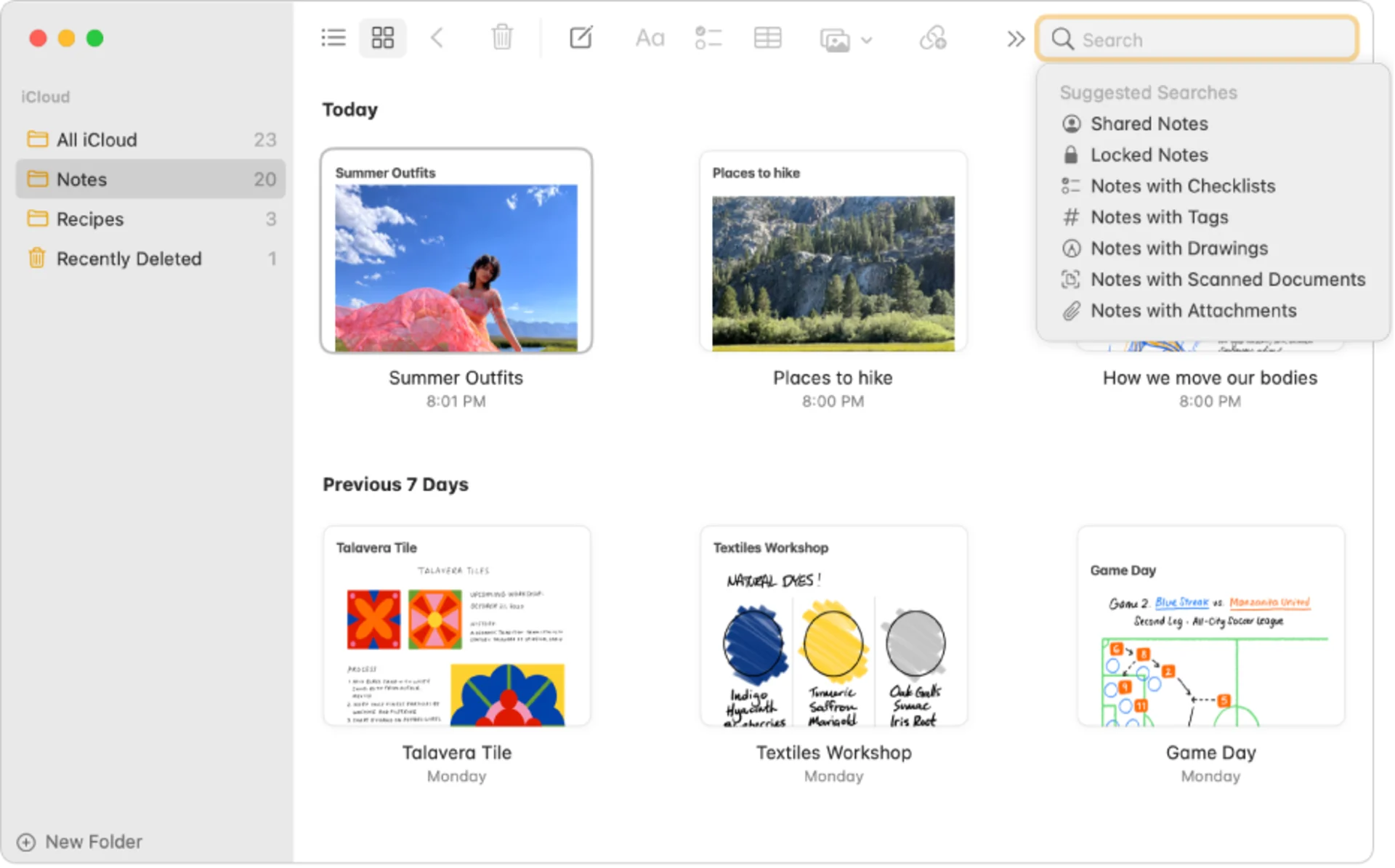Screen dimensions: 1395x868
Task: Open the text formatting options (Aa)
Action: 649,38
